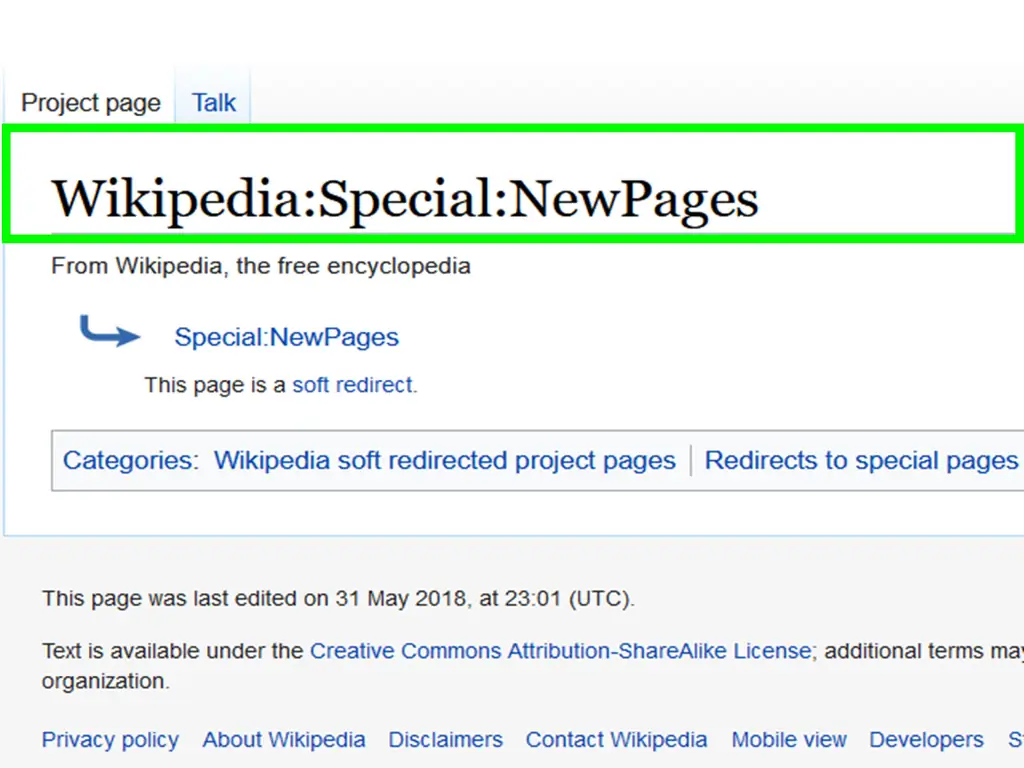Image resolution: width=1024 pixels, height=768 pixels.
Task: Open the Privacy policy link
Action: tap(110, 739)
